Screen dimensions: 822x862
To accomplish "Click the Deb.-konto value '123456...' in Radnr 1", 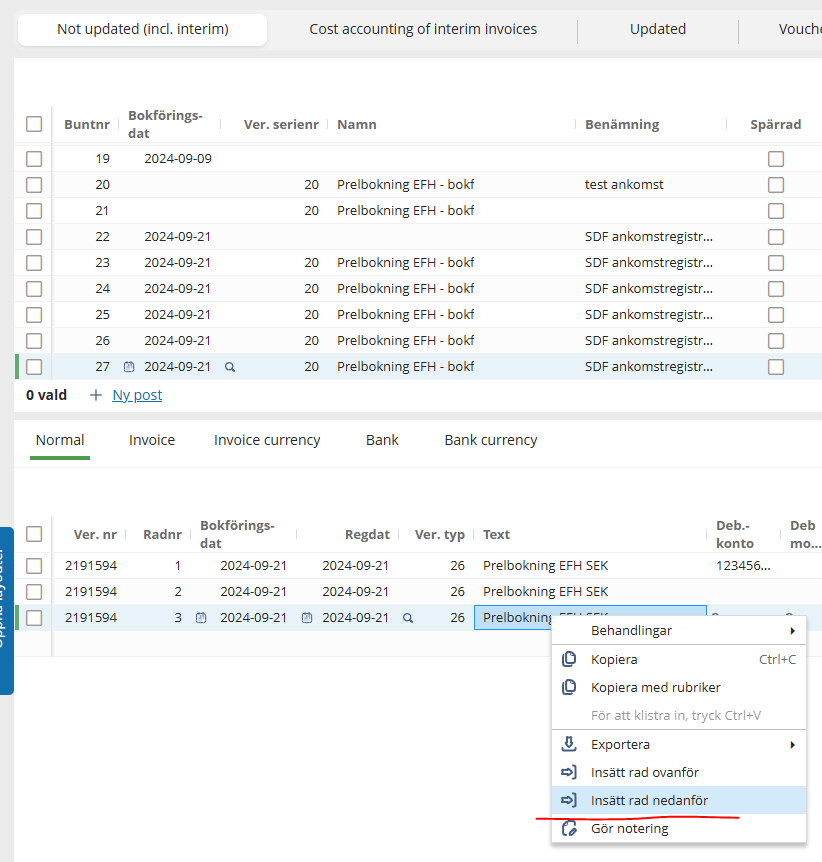I will tap(743, 566).
